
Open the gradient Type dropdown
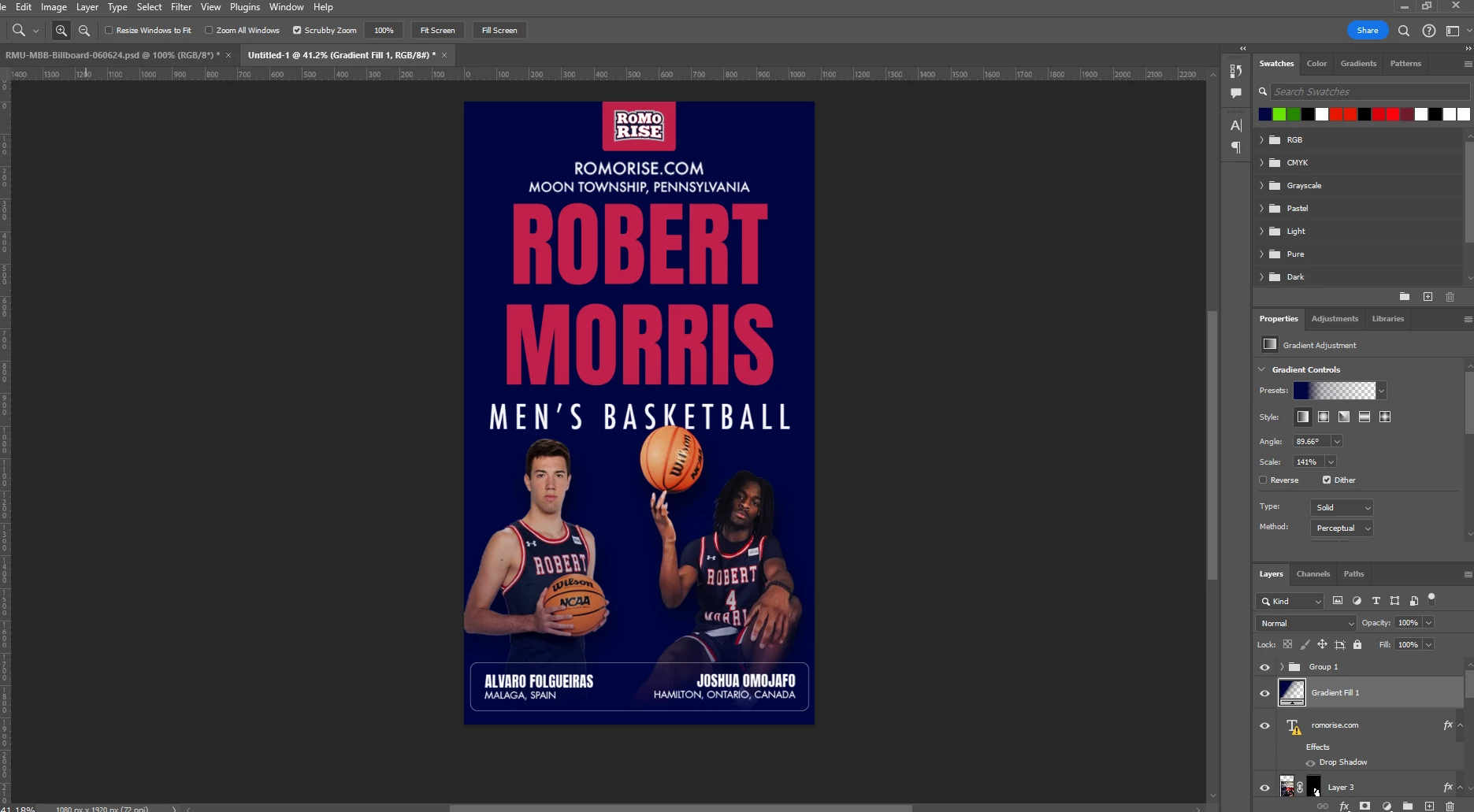coord(1342,508)
